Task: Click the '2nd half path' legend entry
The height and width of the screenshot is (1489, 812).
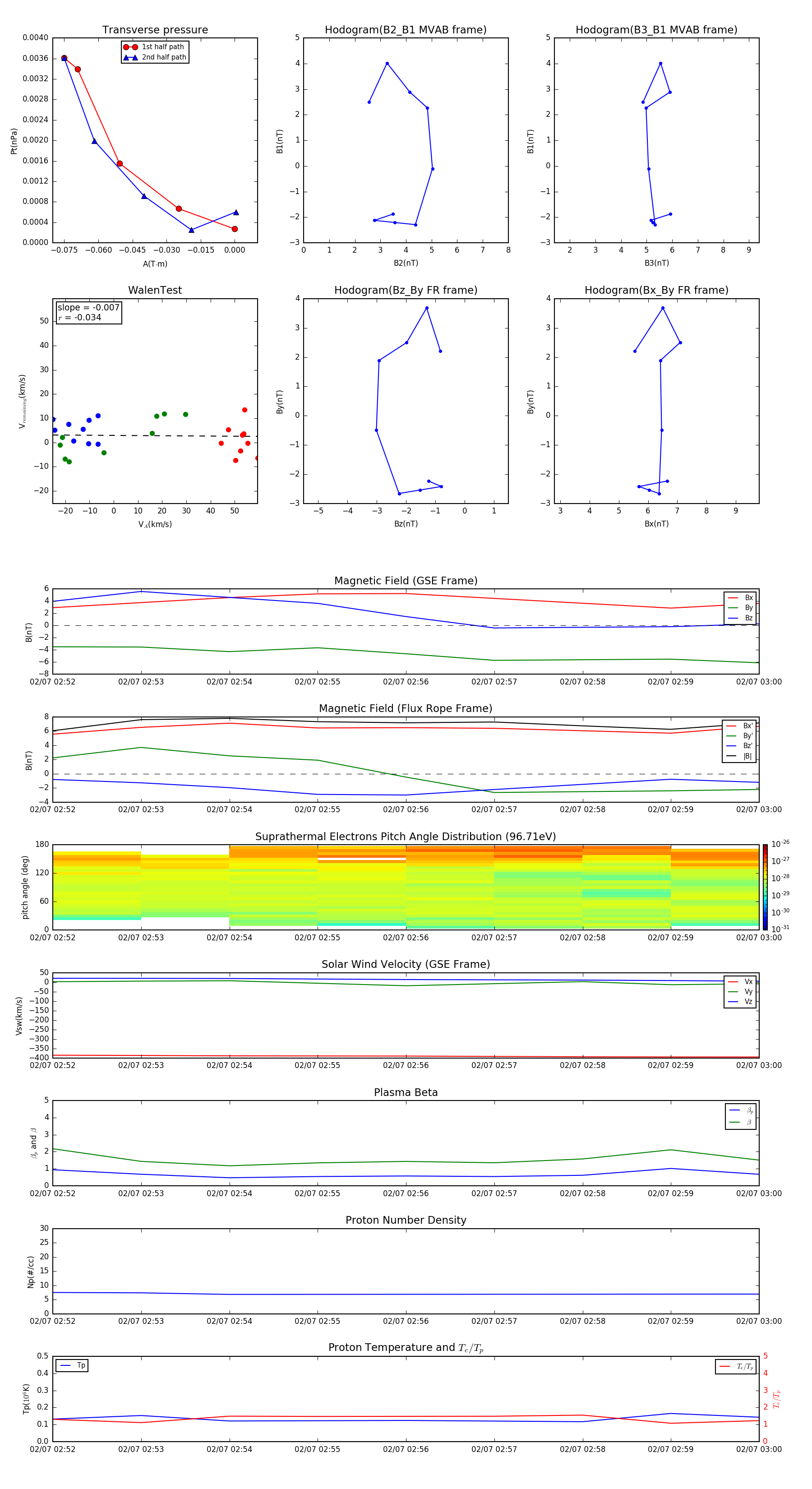Action: pyautogui.click(x=154, y=57)
